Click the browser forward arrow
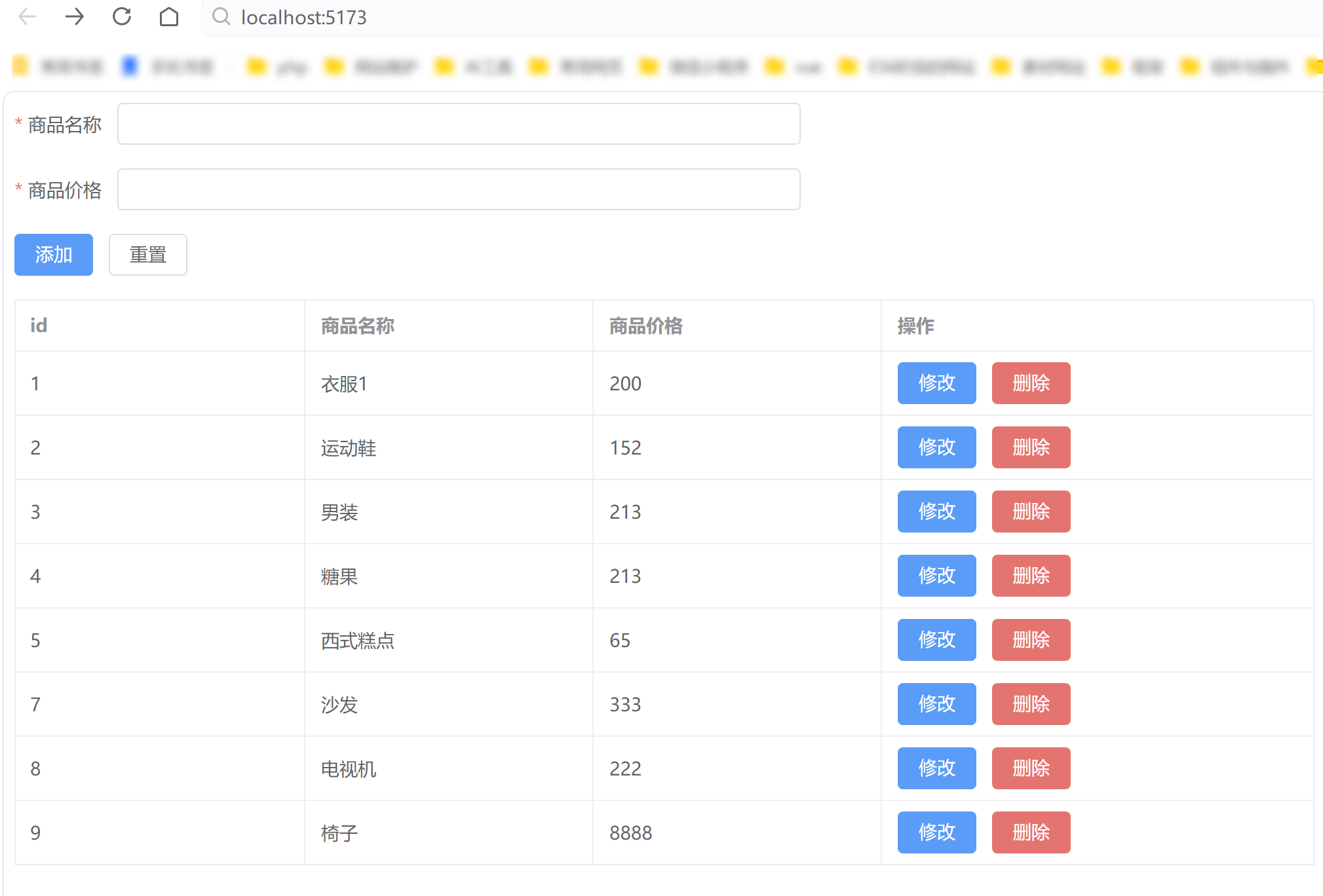Viewport: 1323px width, 896px height. tap(75, 16)
